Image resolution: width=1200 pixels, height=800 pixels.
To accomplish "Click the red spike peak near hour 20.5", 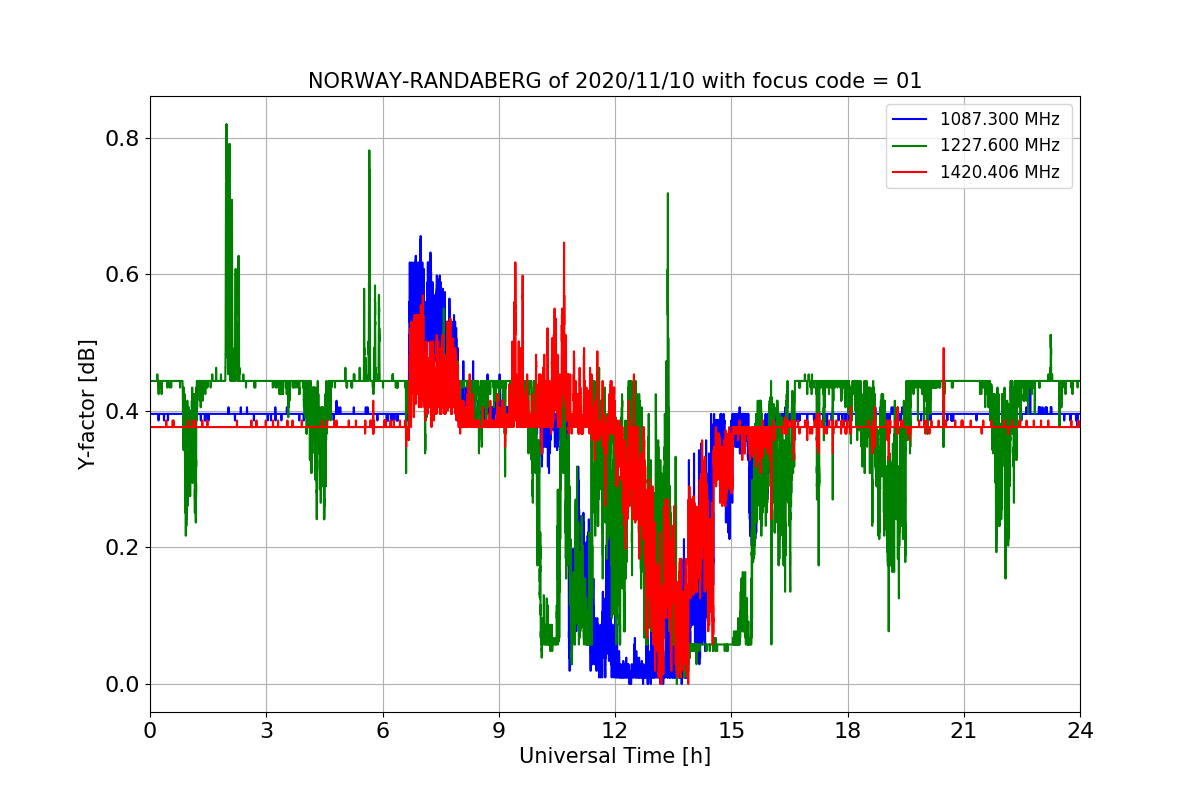I will (943, 349).
